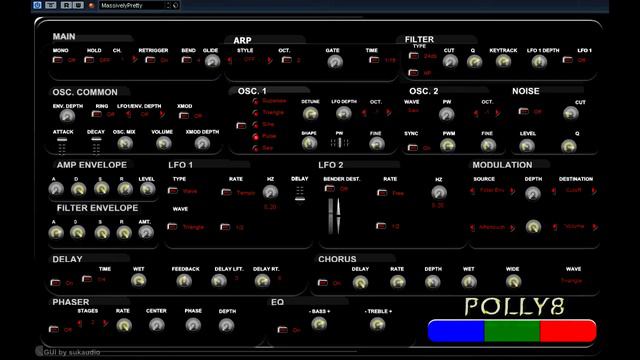Toggle the filter LFO 1 switch

[x=567, y=60]
